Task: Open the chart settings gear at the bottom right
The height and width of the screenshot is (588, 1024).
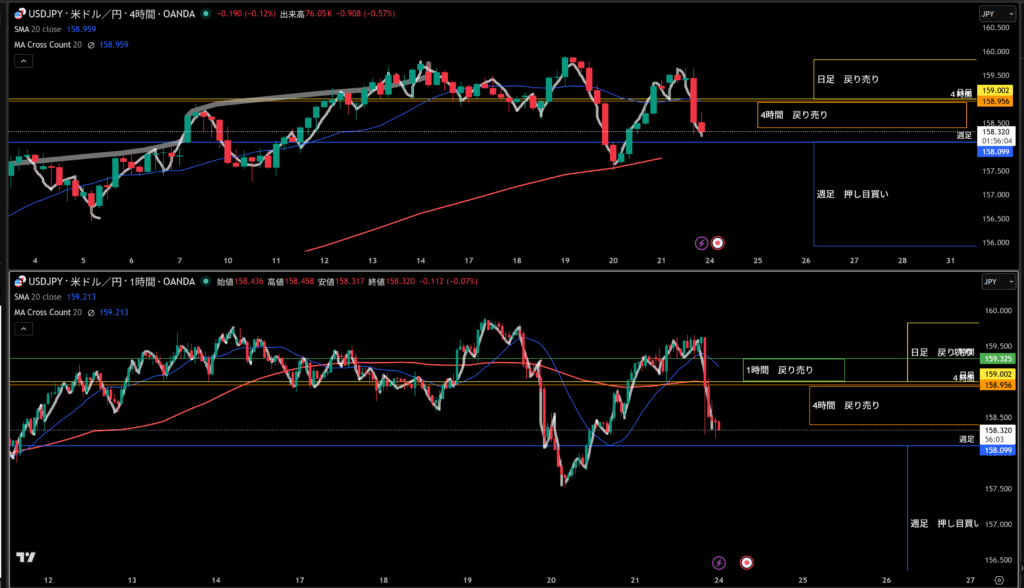Action: point(999,579)
